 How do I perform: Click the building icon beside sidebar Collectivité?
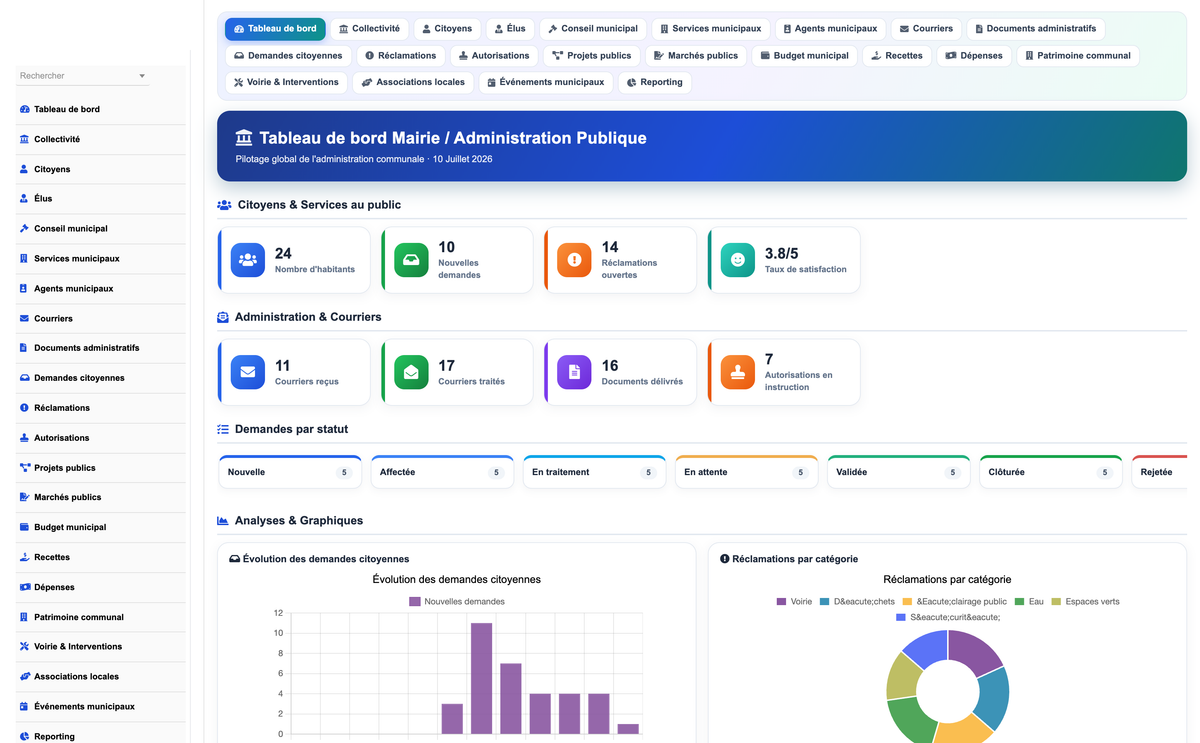coord(24,139)
